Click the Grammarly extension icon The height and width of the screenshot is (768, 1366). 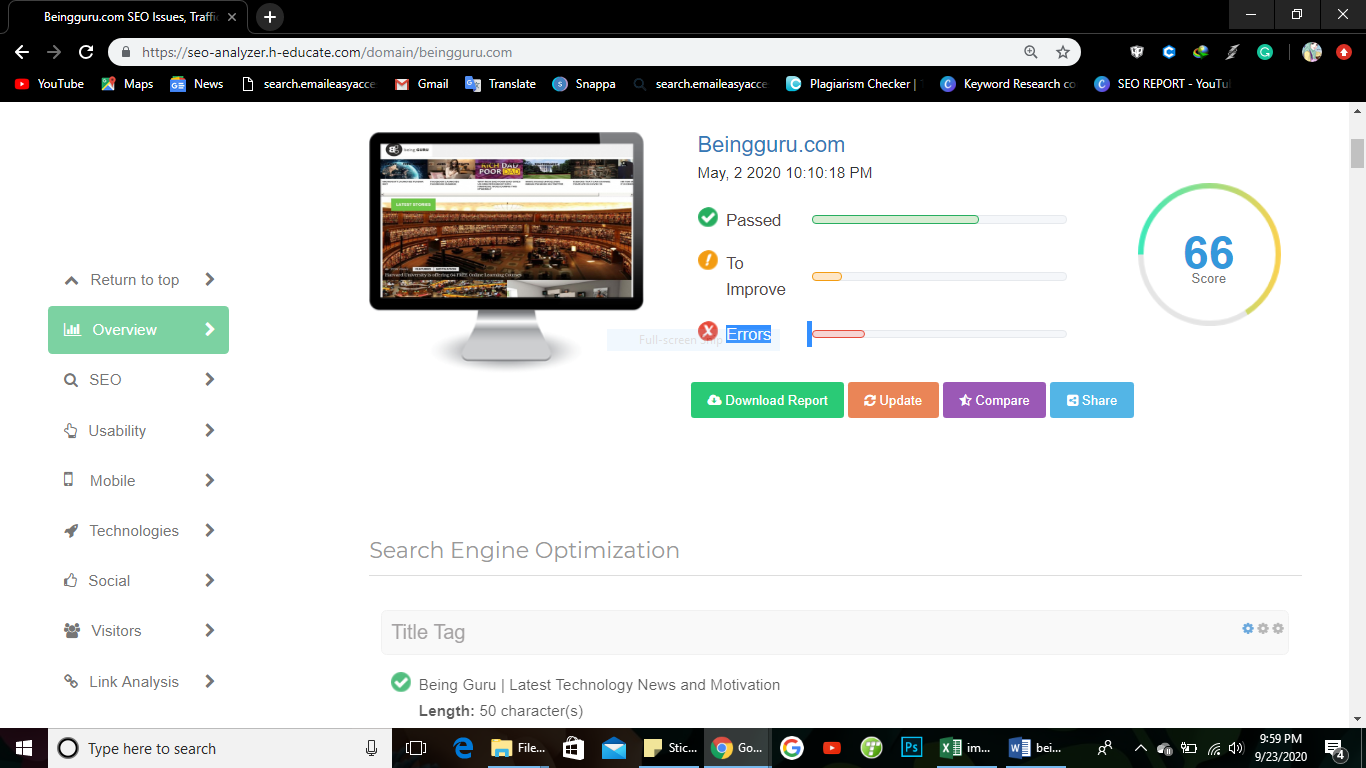pos(1264,52)
